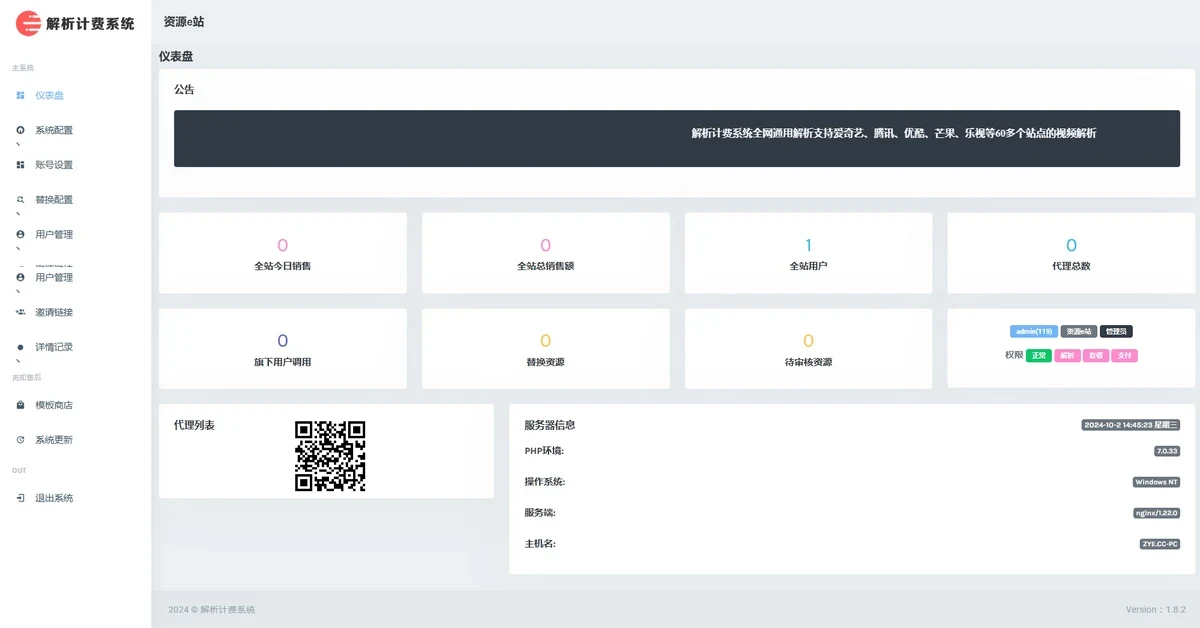This screenshot has height=628, width=1200.
Task: Open the 待审核资源 statistics card
Action: (x=808, y=348)
